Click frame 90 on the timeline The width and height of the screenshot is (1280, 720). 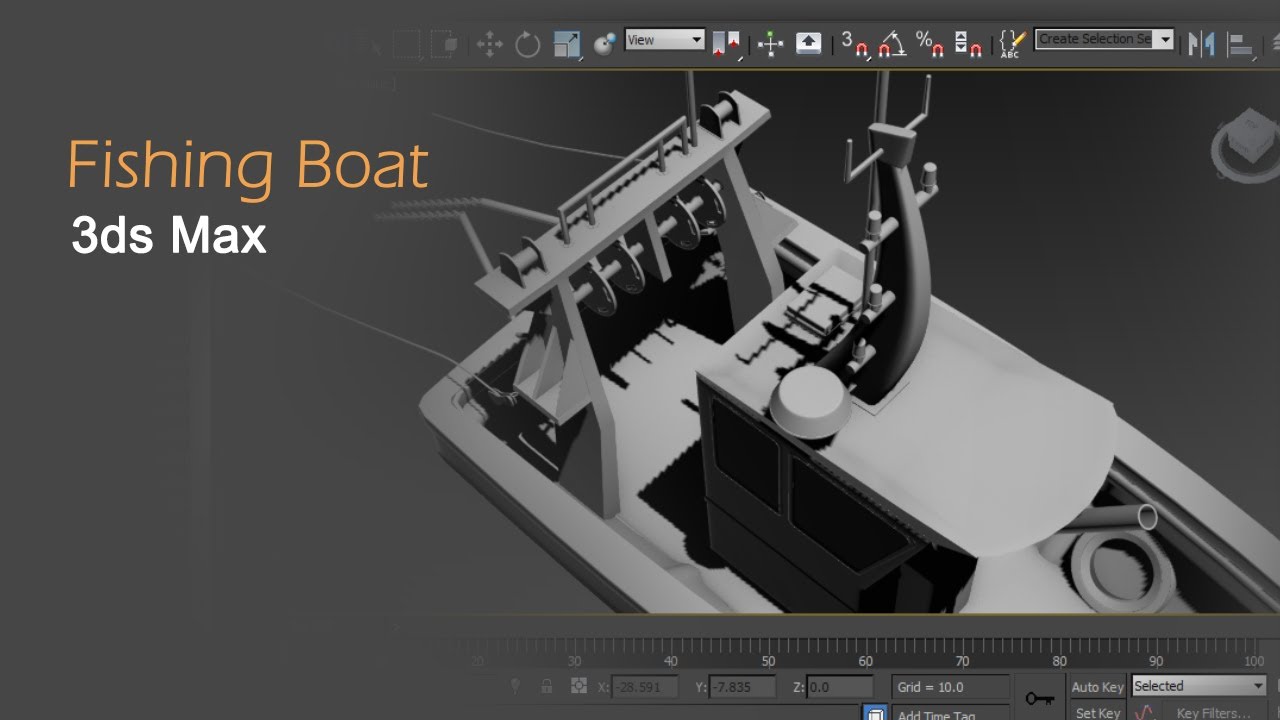click(x=1156, y=660)
